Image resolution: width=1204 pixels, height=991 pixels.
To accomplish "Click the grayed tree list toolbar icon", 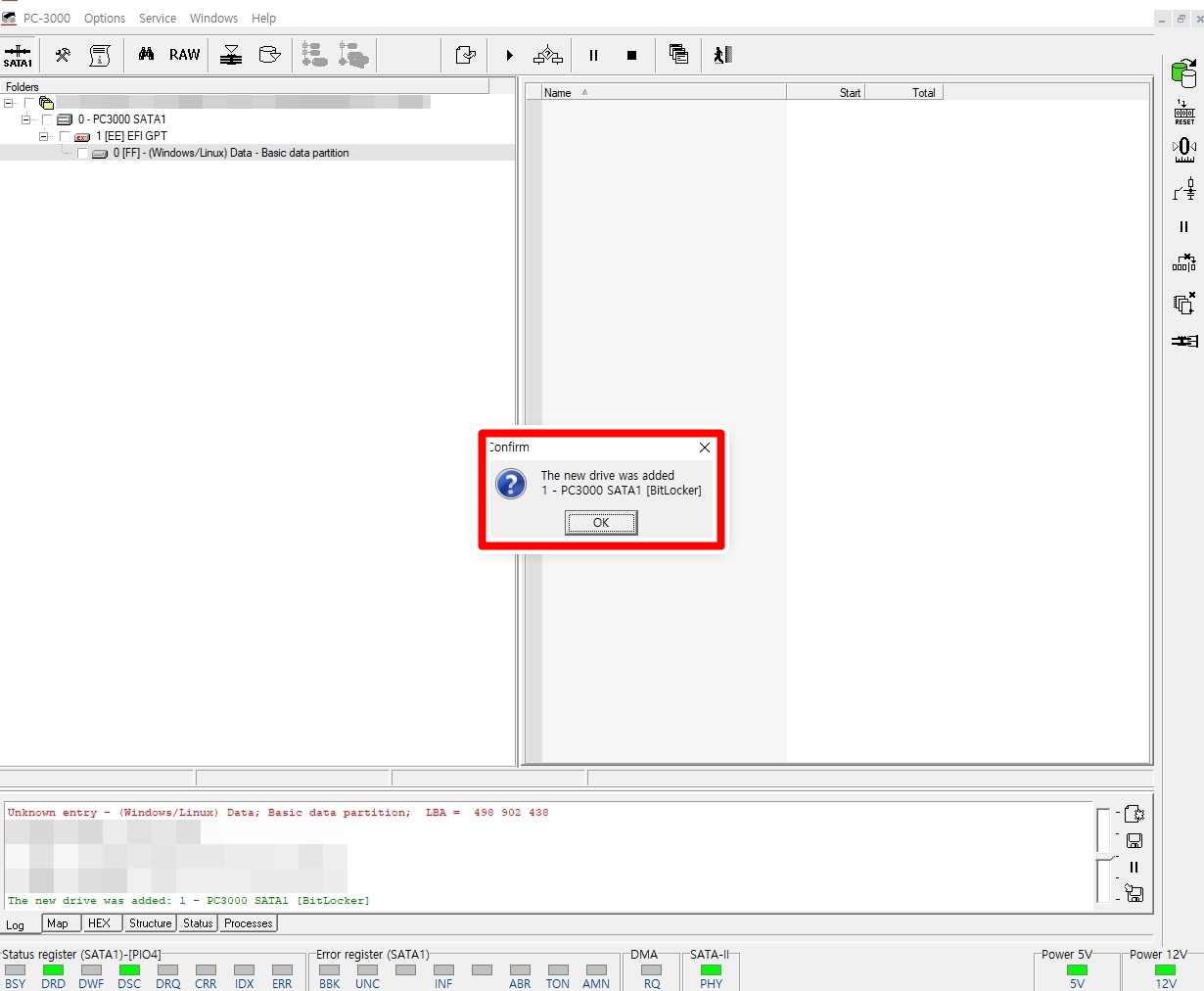I will coord(314,55).
